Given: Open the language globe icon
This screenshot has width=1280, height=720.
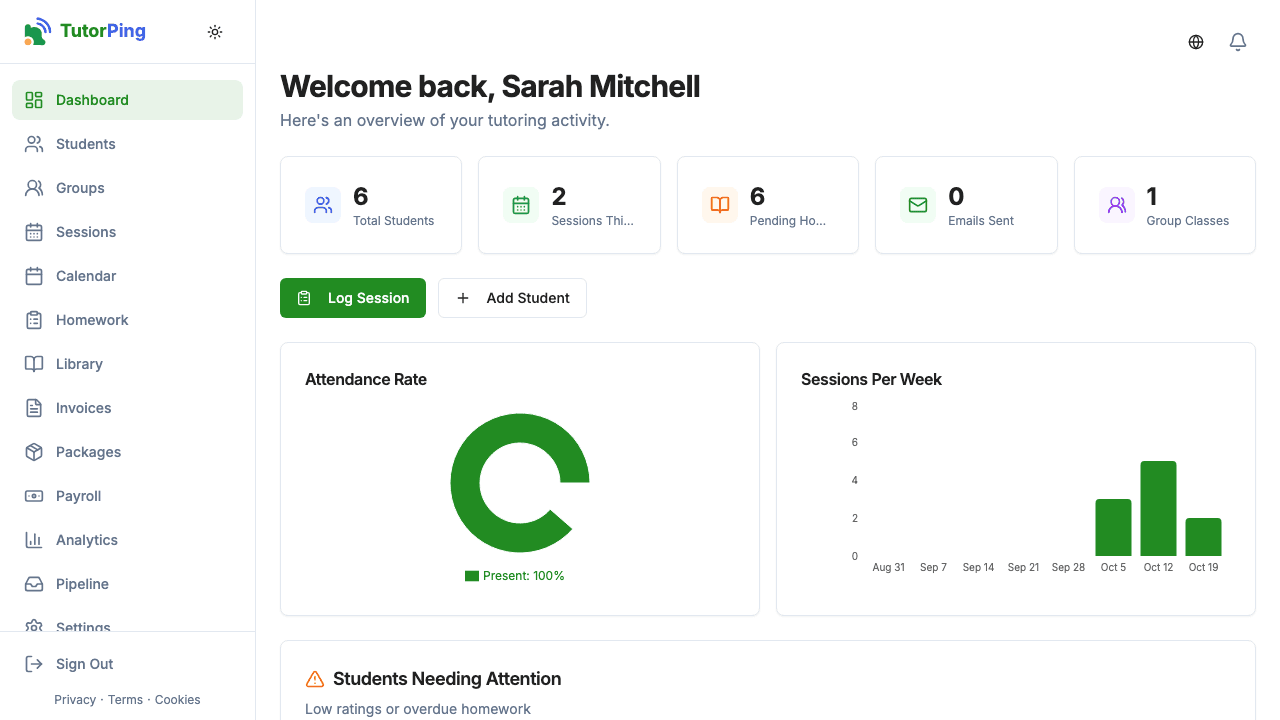Looking at the screenshot, I should point(1196,42).
